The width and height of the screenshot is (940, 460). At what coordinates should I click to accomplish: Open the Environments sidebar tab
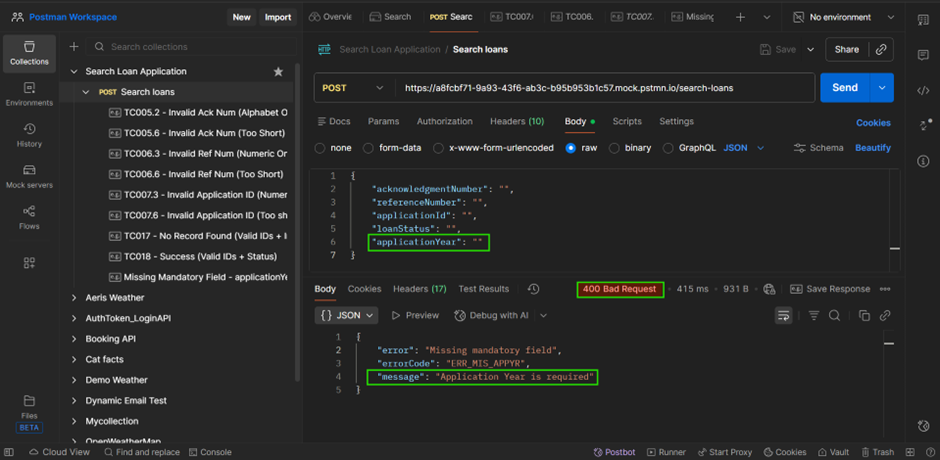pyautogui.click(x=29, y=95)
